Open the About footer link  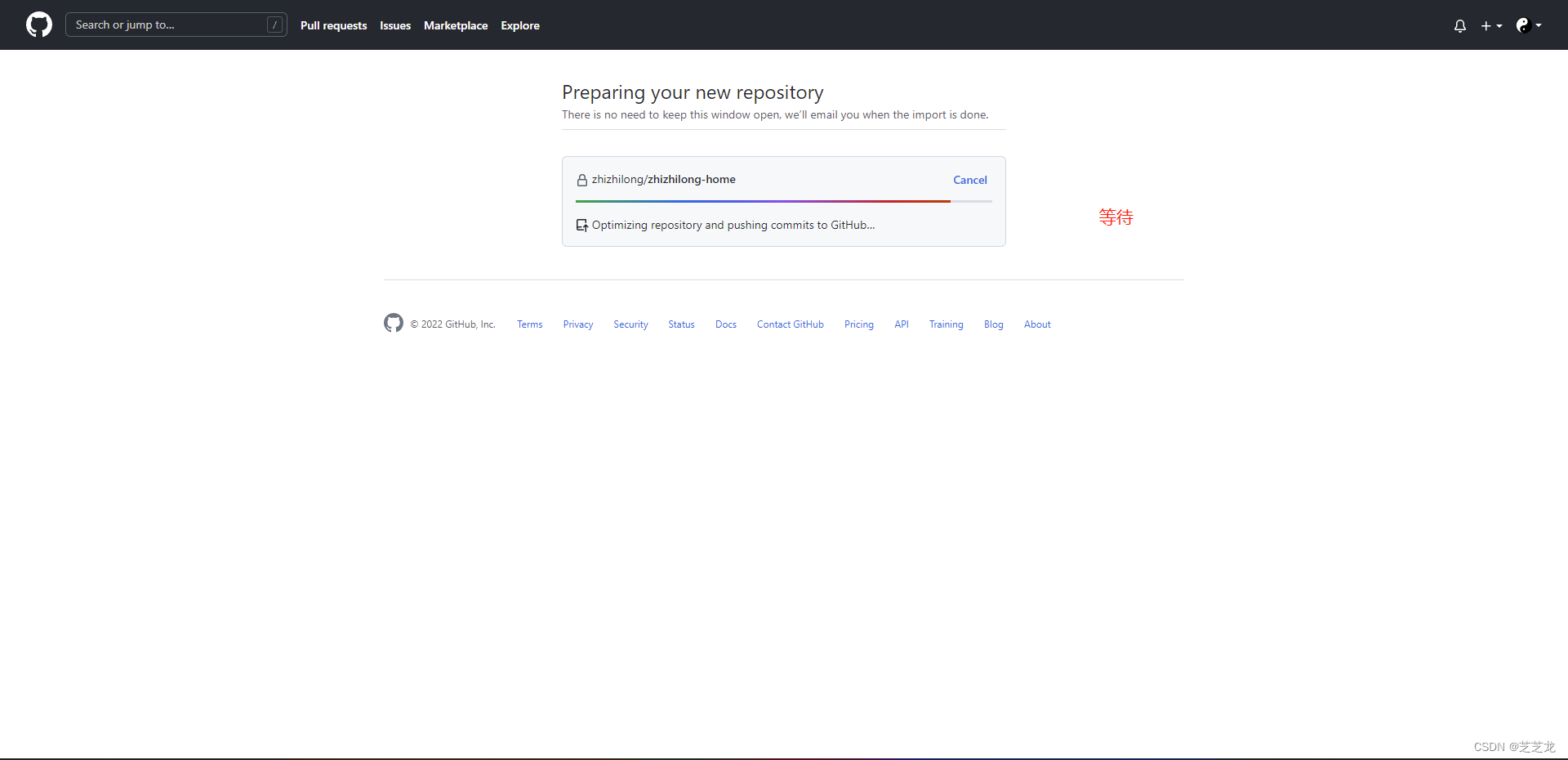point(1037,324)
